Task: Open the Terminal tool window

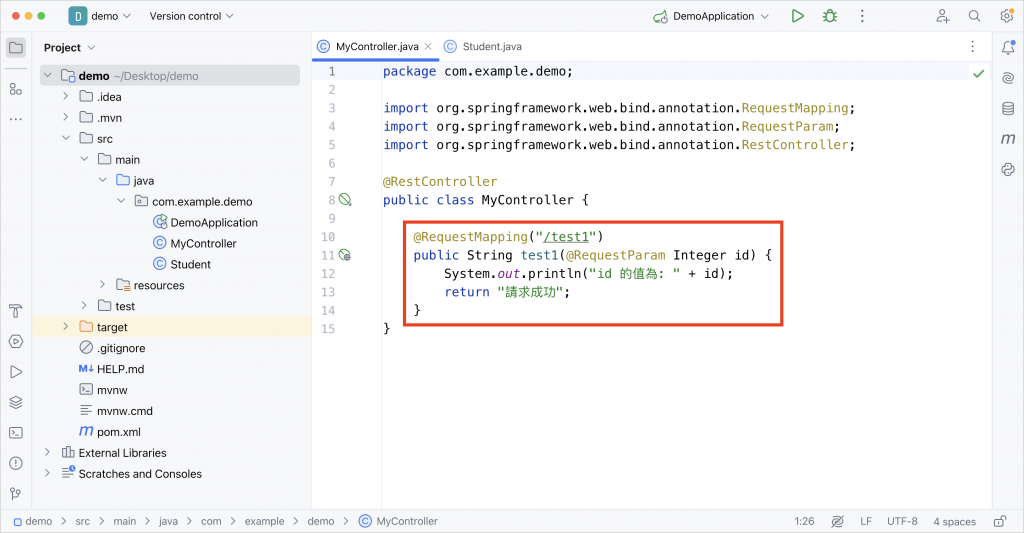Action: 15,433
